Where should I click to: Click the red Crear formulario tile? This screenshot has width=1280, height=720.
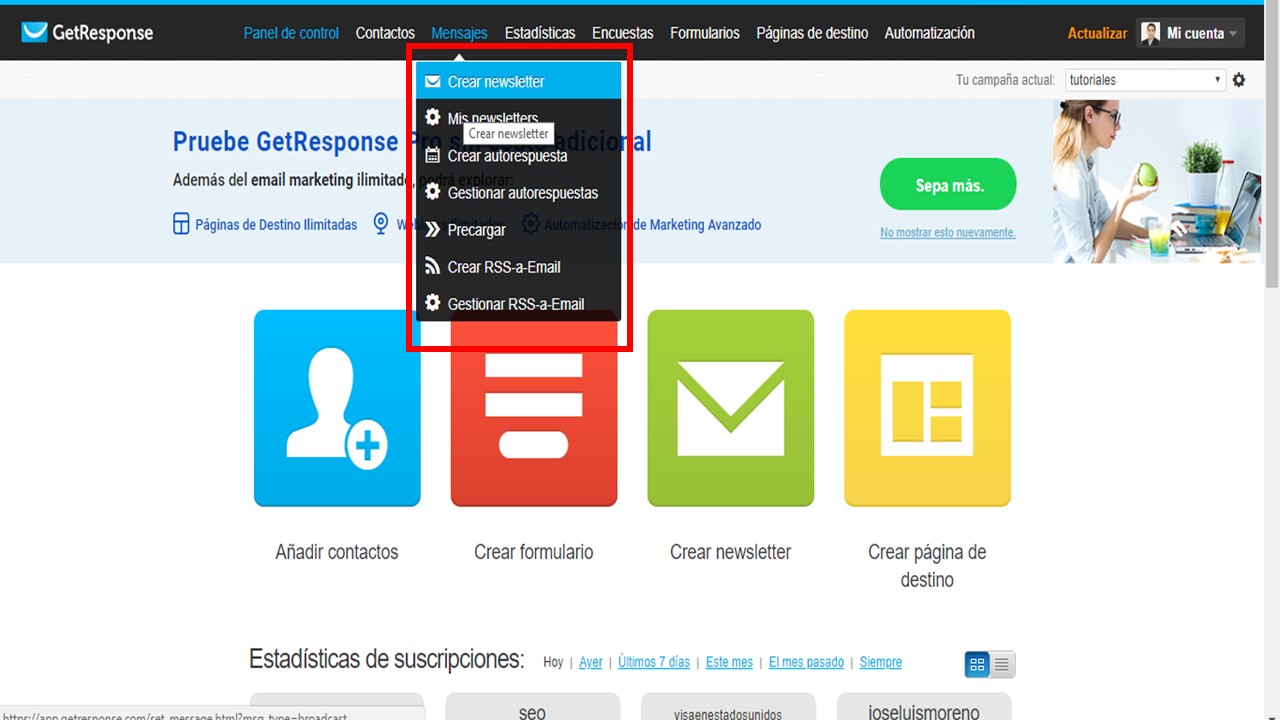pos(534,408)
